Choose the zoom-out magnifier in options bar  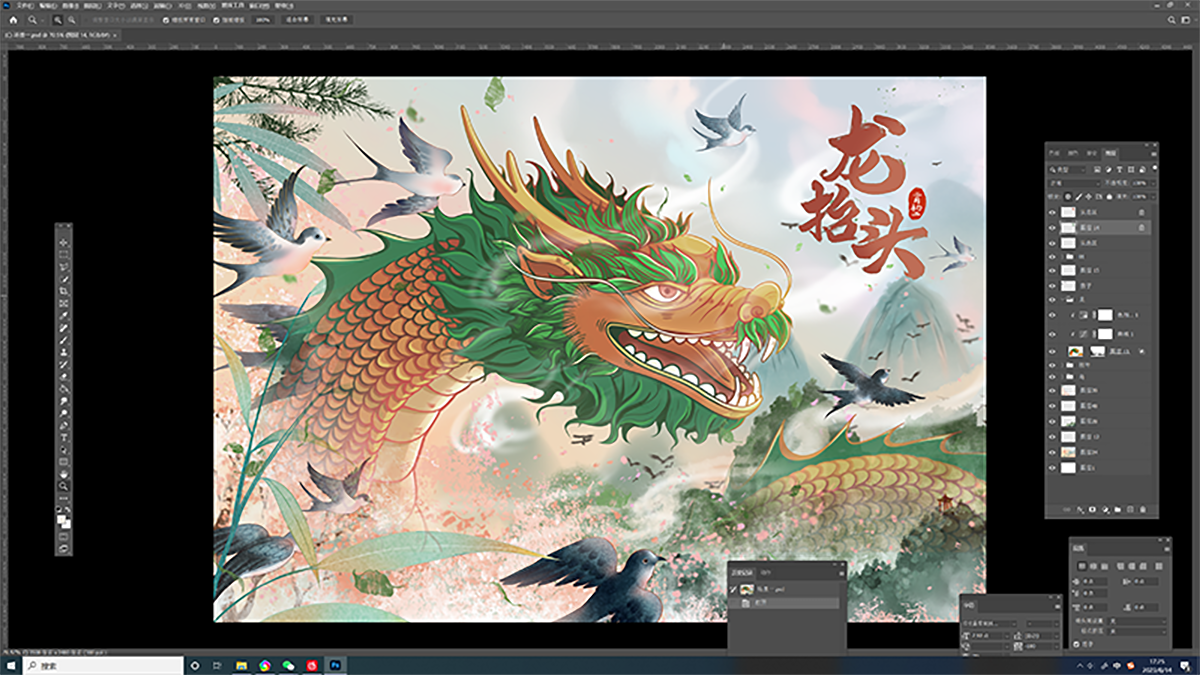[72, 20]
